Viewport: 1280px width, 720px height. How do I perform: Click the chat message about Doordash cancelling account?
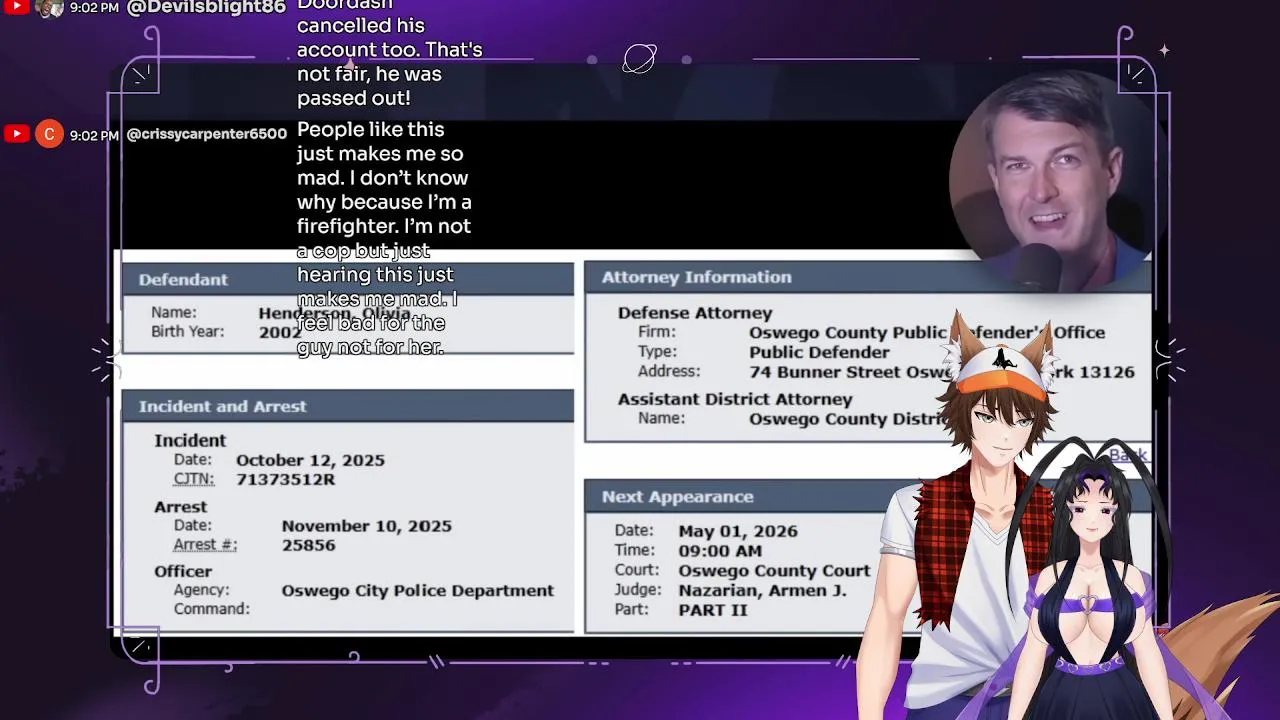(x=390, y=54)
